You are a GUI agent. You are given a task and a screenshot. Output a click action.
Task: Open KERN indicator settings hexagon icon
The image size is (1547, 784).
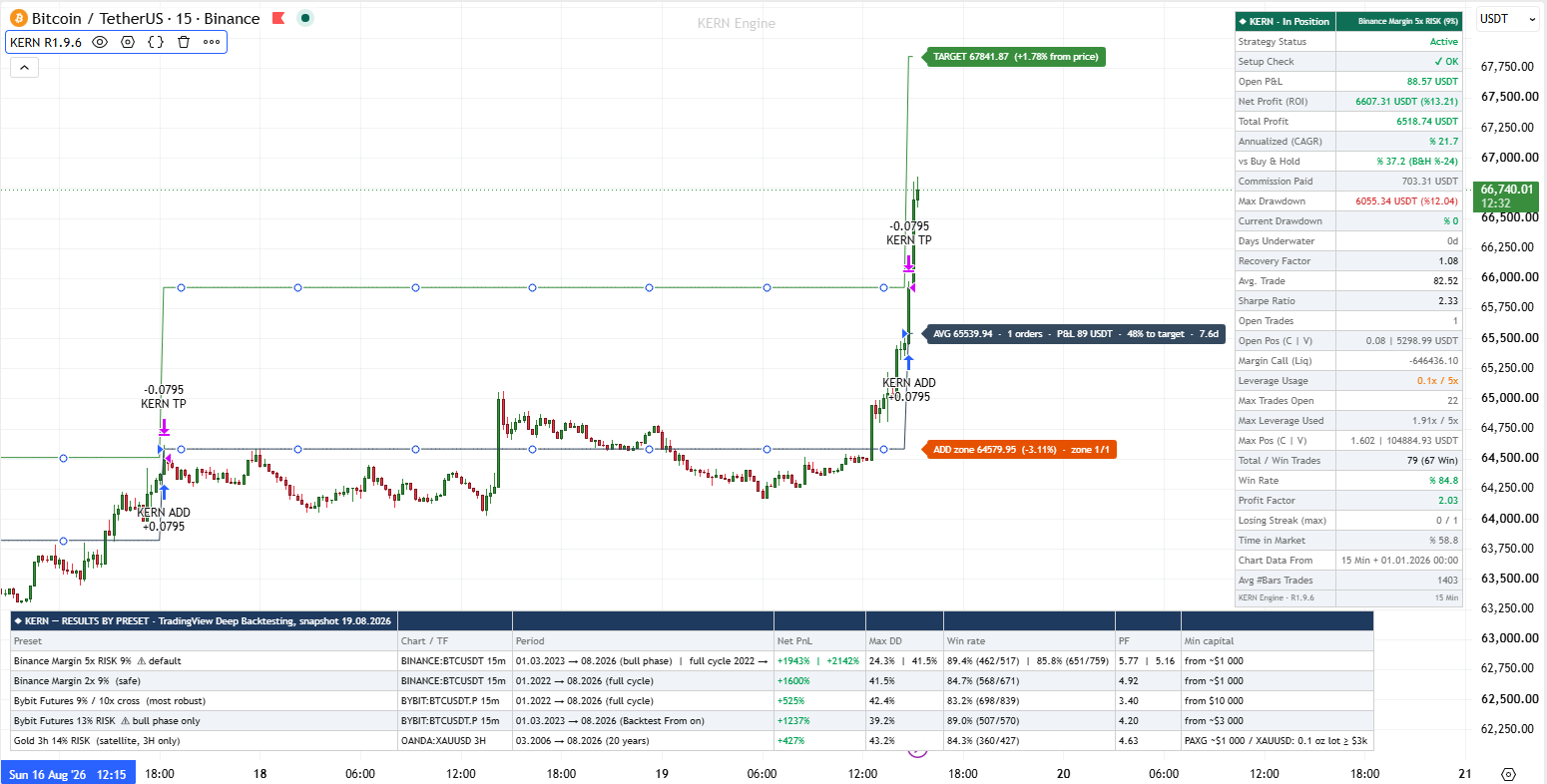coord(128,42)
